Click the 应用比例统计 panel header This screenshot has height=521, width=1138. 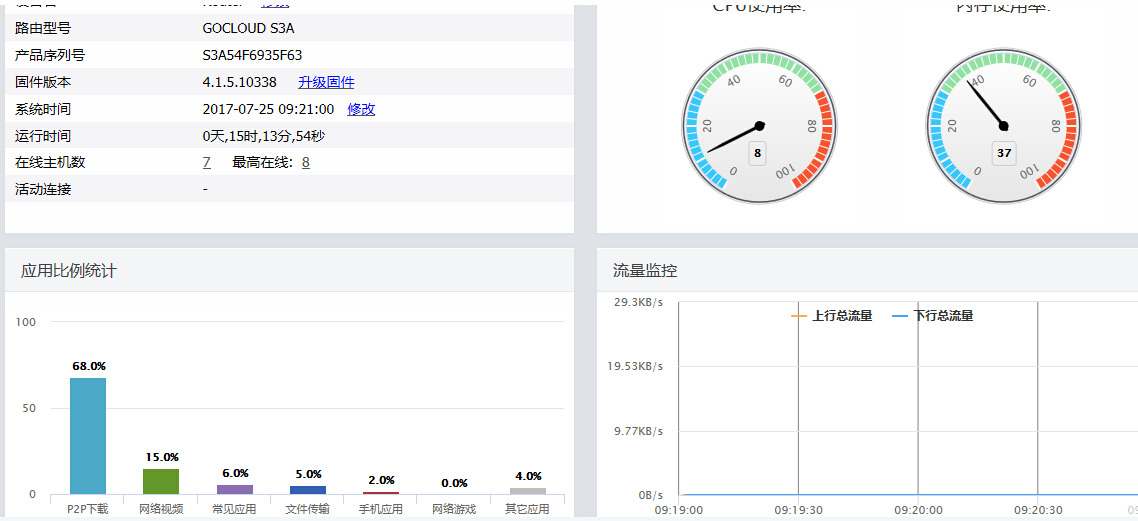69,270
